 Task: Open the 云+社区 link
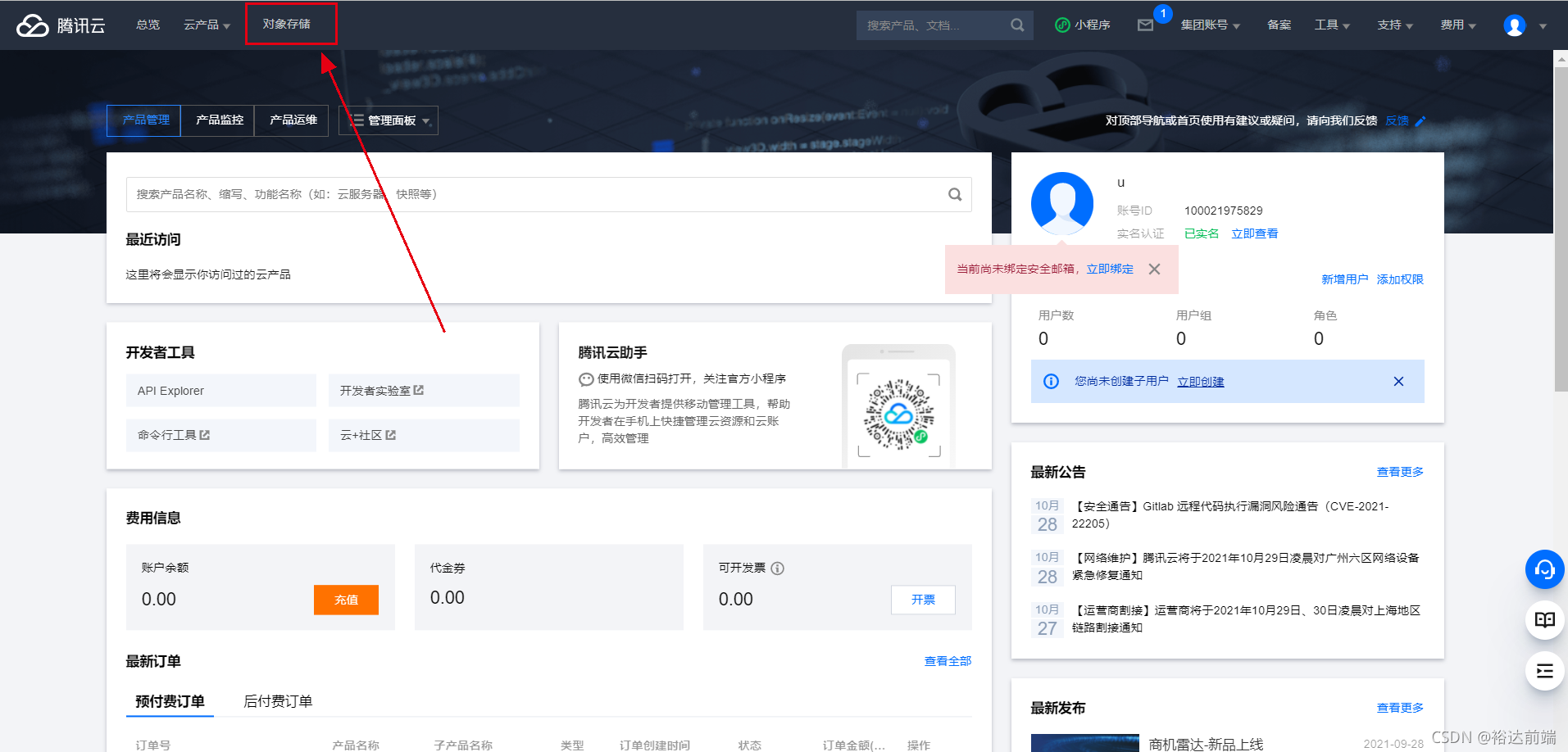[424, 435]
